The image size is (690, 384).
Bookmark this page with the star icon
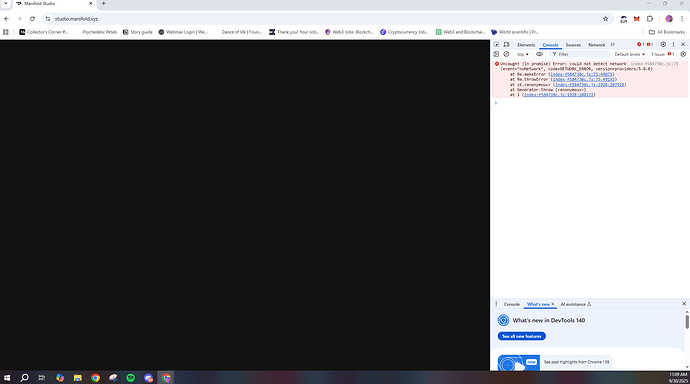tap(606, 19)
